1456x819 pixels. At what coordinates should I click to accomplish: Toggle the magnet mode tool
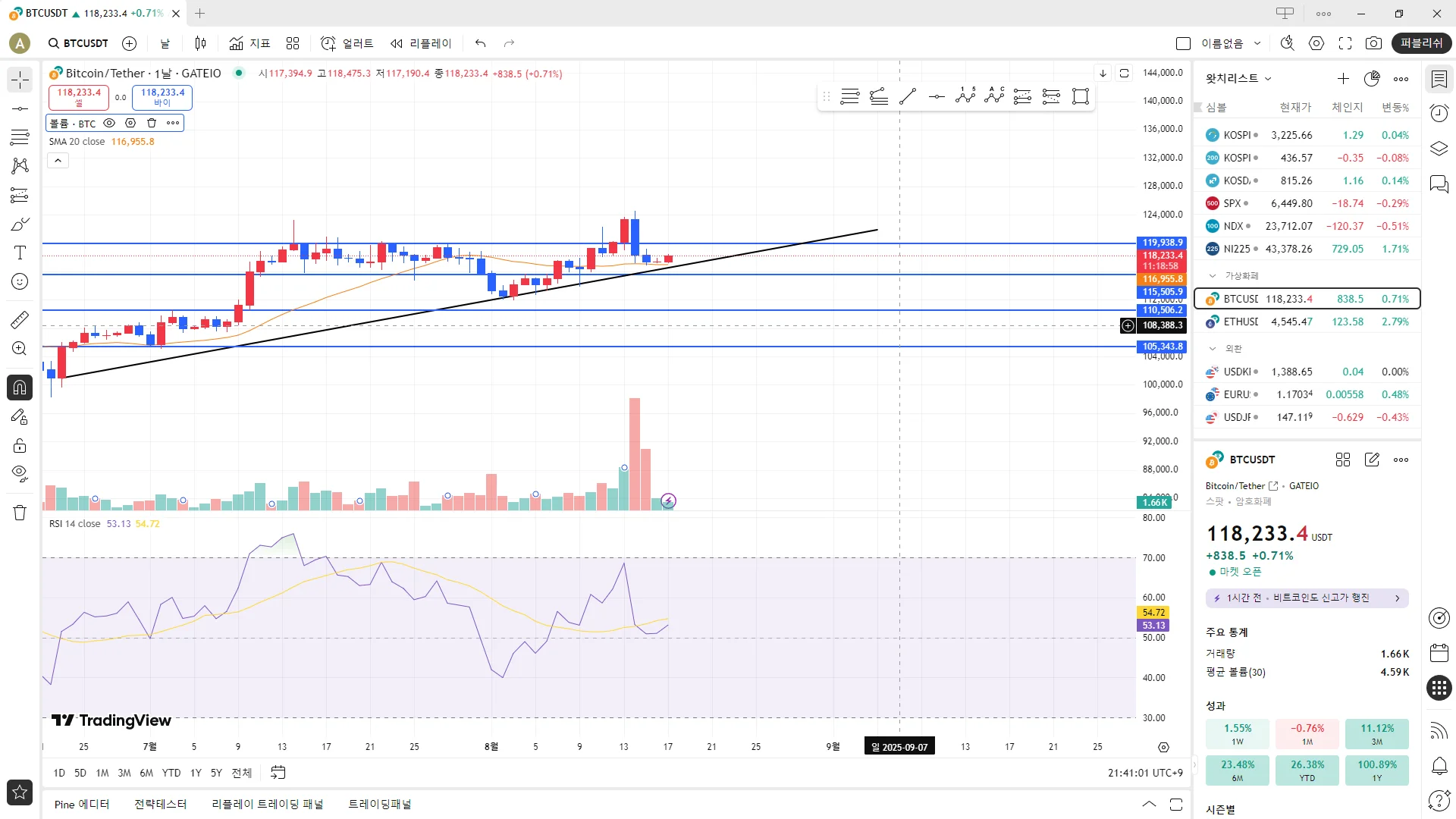click(x=20, y=388)
